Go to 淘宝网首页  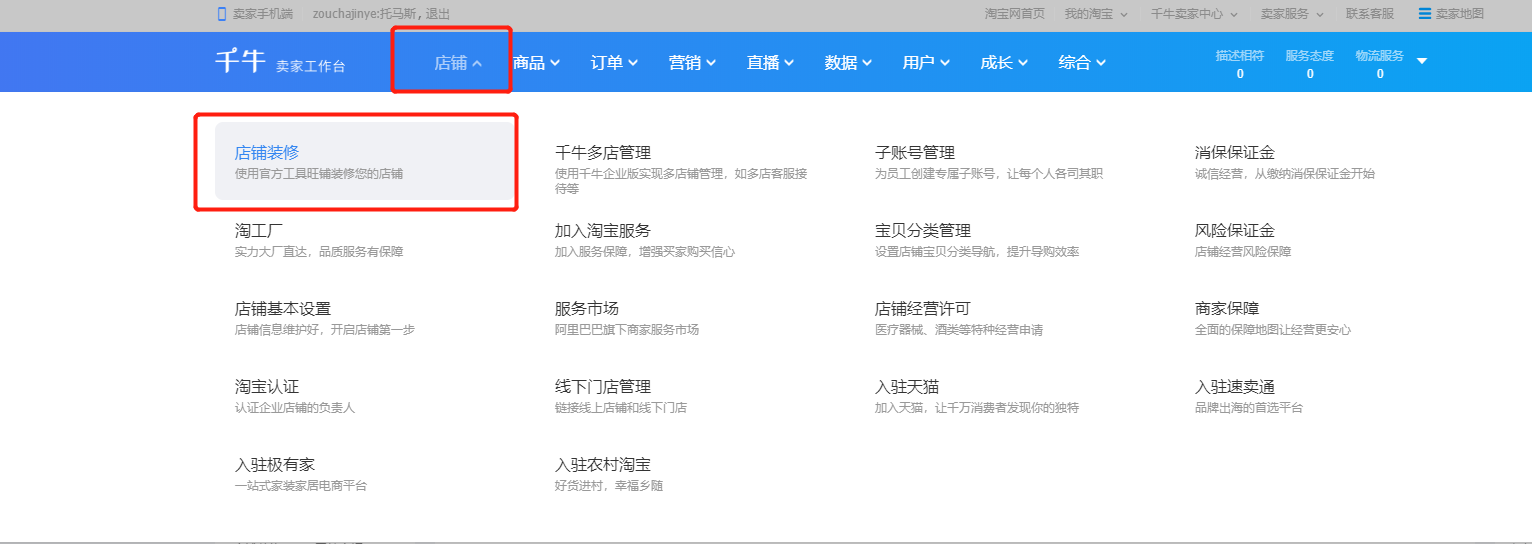1015,14
